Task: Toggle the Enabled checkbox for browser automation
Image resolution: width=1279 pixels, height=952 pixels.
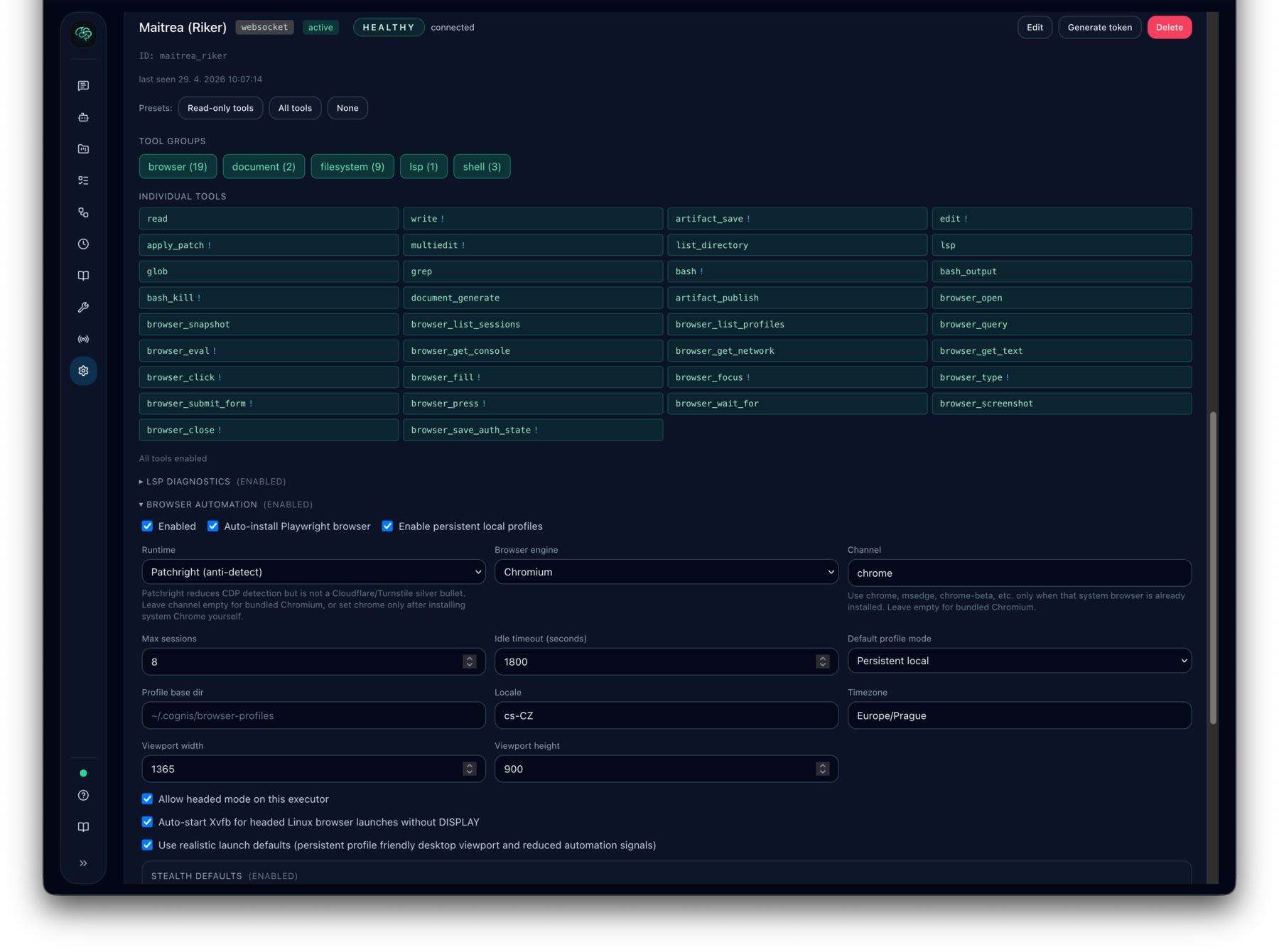Action: click(x=147, y=526)
